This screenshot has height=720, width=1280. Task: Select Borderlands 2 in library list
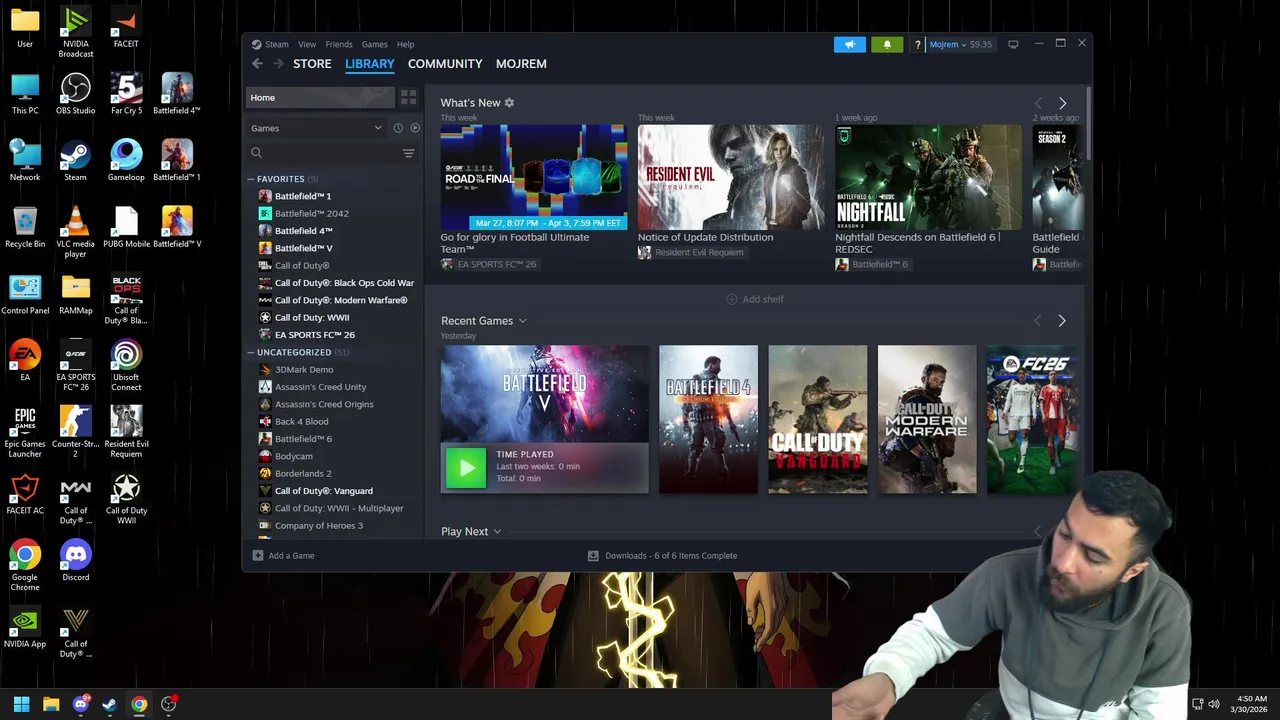pos(303,473)
